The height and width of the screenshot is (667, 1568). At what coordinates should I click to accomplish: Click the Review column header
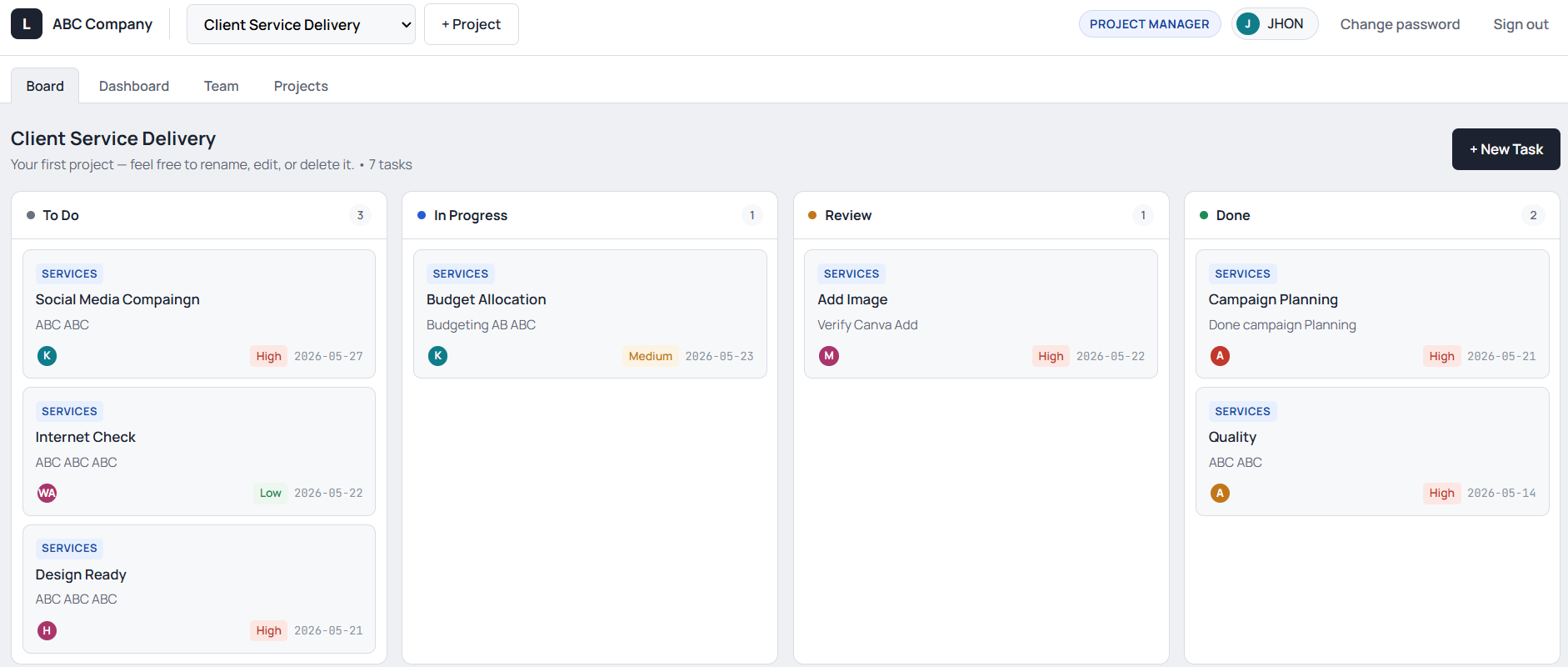click(981, 215)
